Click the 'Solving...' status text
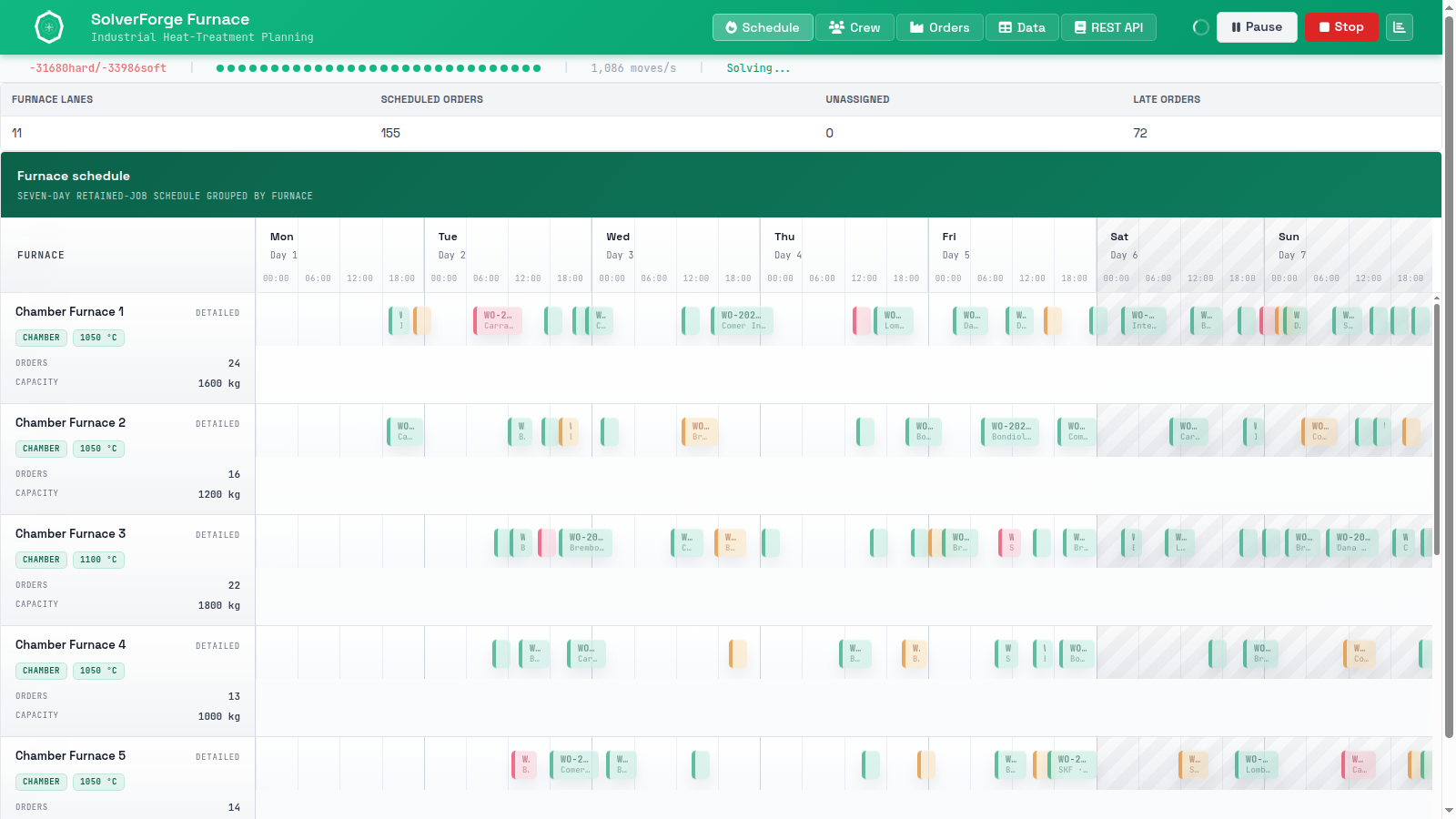 (x=758, y=68)
